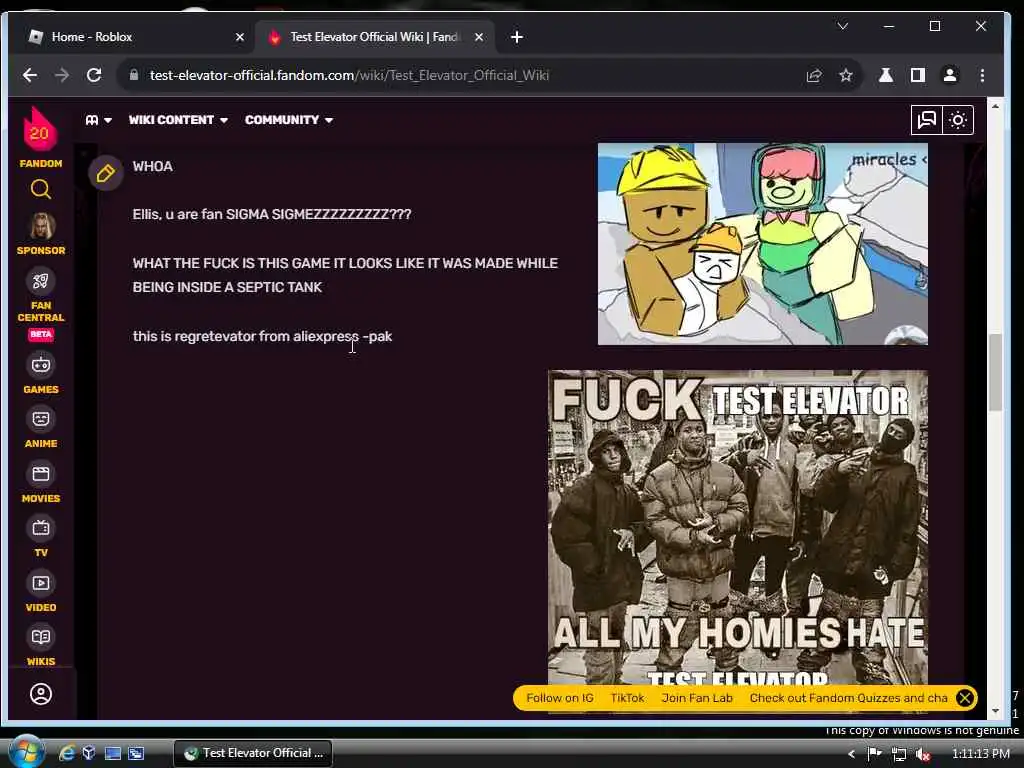Open Fan Central rocket icon
This screenshot has height=768, width=1024.
point(40,281)
